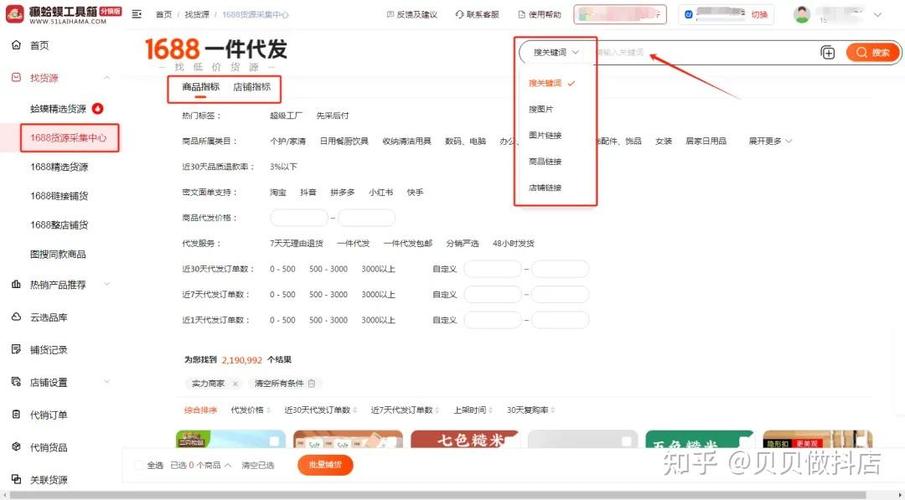Sort by 上架时间
Image resolution: width=905 pixels, height=500 pixels.
click(473, 410)
